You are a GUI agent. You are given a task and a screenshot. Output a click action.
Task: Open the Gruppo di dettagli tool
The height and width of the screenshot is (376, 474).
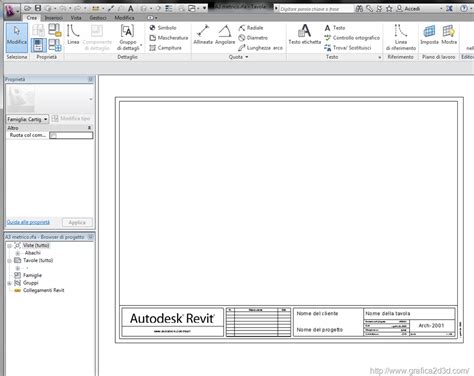pos(128,37)
